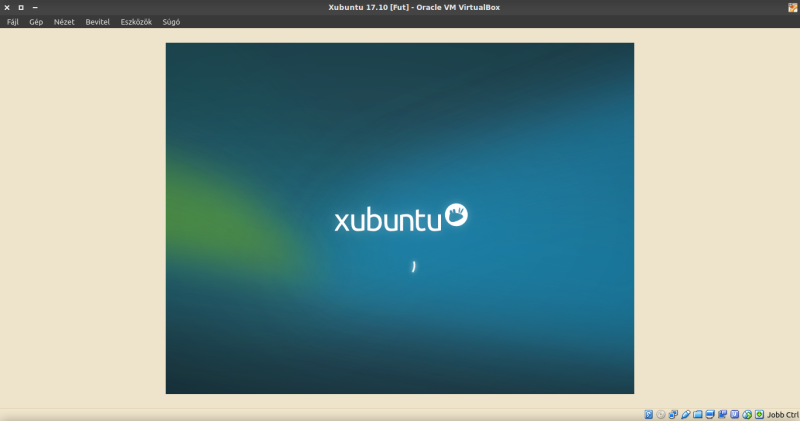
Task: Open the Eszközök menu
Action: tap(136, 21)
